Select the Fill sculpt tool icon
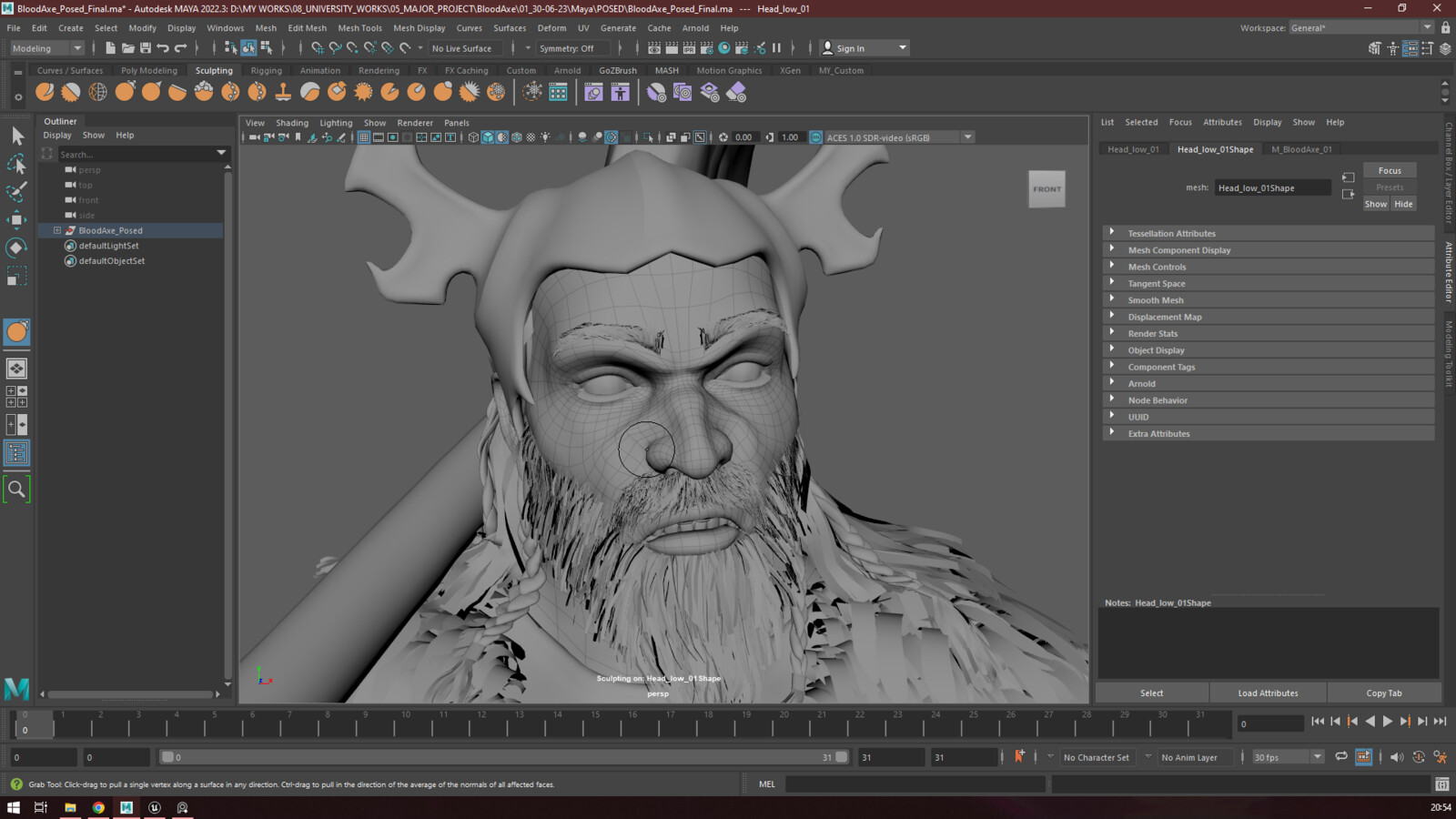 click(x=363, y=92)
